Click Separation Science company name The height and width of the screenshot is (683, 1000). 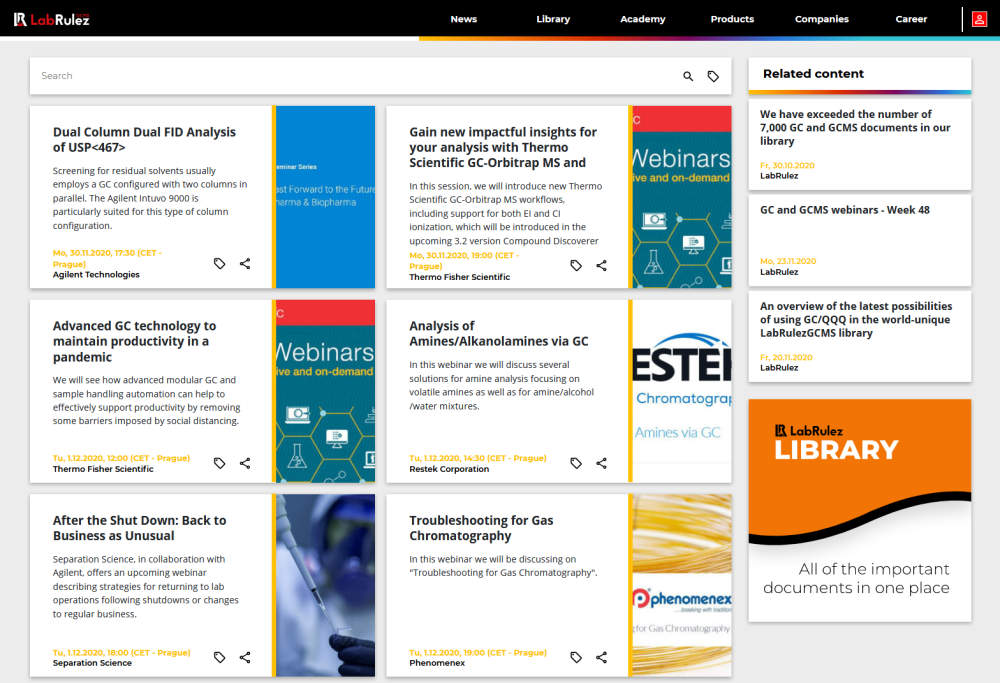[92, 663]
